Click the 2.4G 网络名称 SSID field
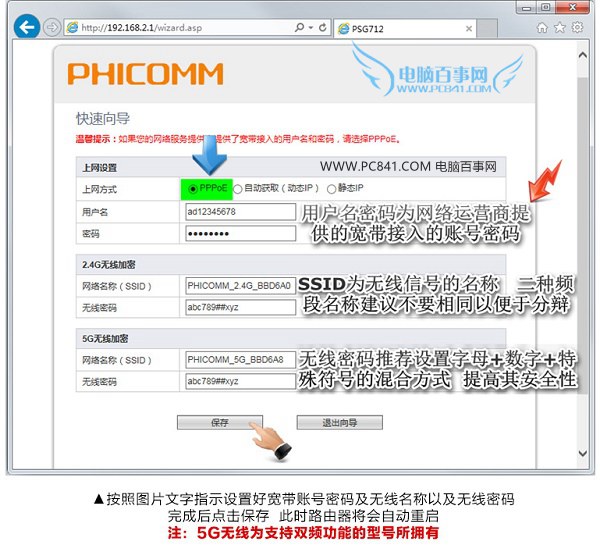The width and height of the screenshot is (600, 552). click(x=240, y=286)
